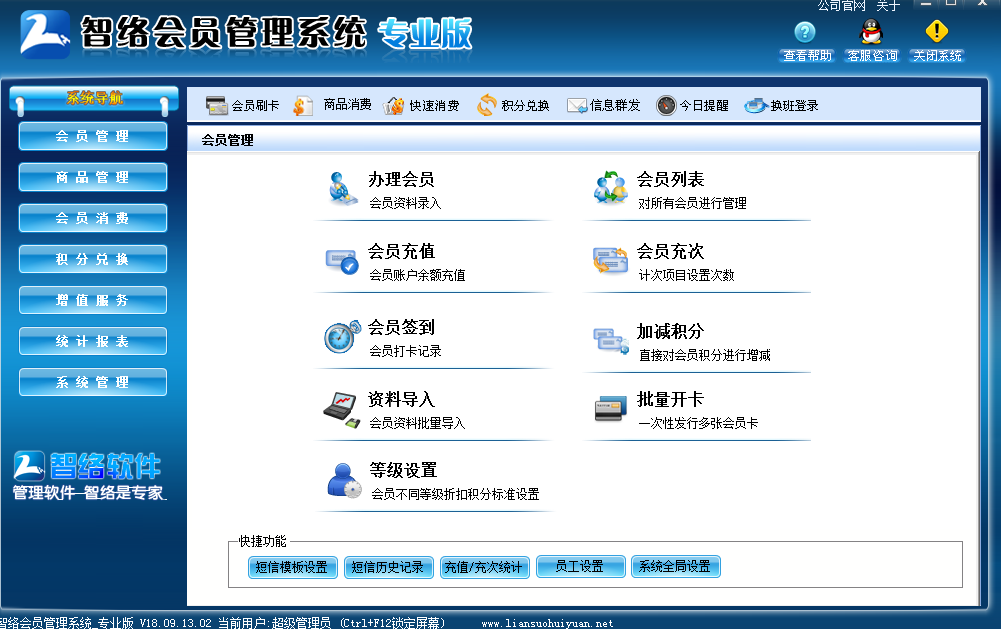This screenshot has width=1001, height=629.
Task: Click the 充值/充次统计 shortcut button
Action: tap(485, 567)
